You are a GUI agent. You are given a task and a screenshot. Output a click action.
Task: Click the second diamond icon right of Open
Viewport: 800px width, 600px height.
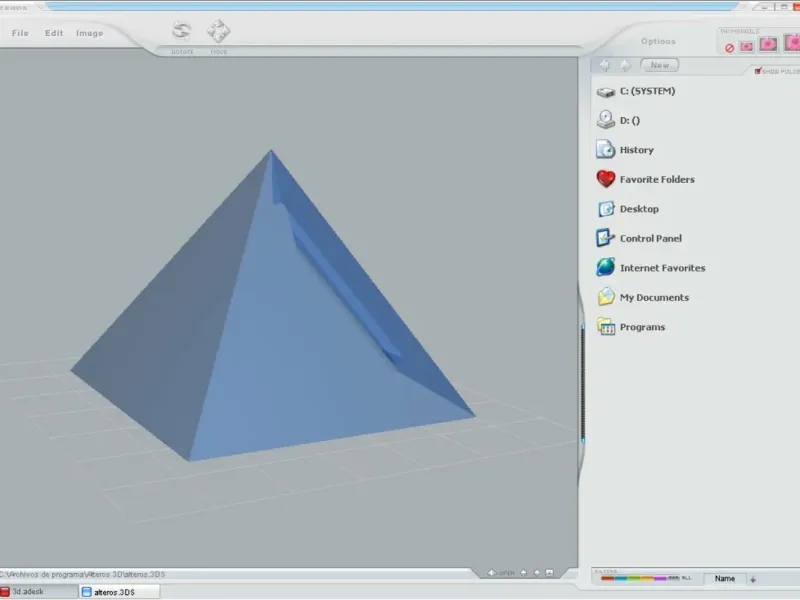pyautogui.click(x=537, y=573)
